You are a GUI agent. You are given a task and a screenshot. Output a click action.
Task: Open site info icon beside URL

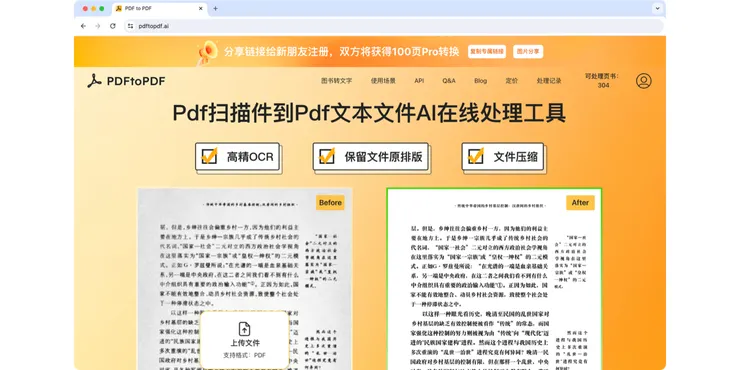(x=131, y=26)
